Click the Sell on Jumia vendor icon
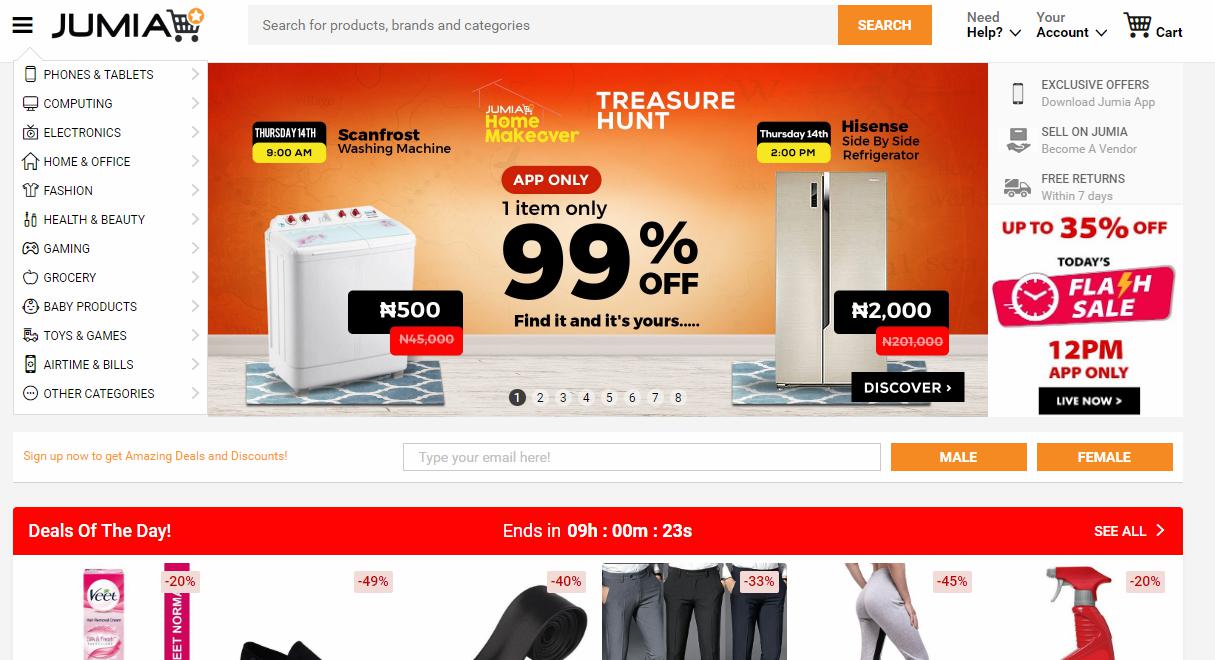This screenshot has height=660, width=1215. click(x=1018, y=140)
